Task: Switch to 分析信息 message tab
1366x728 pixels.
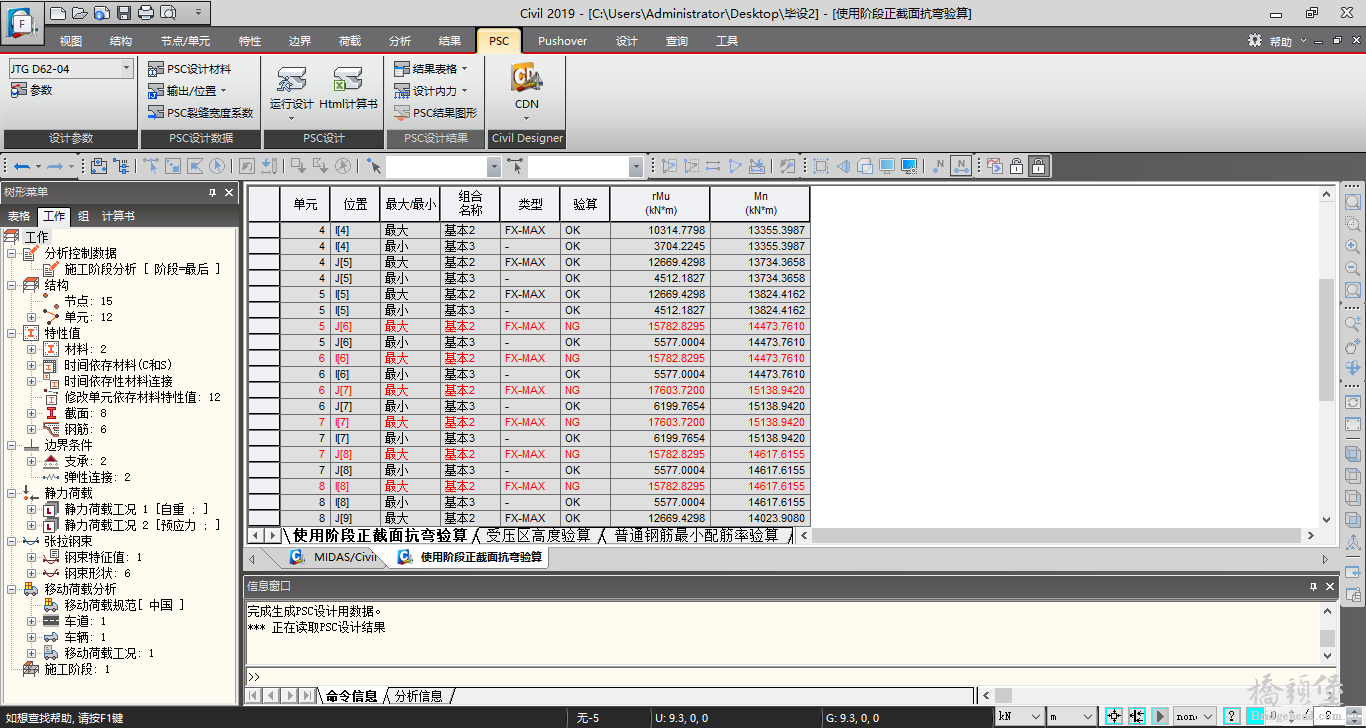Action: [x=418, y=696]
